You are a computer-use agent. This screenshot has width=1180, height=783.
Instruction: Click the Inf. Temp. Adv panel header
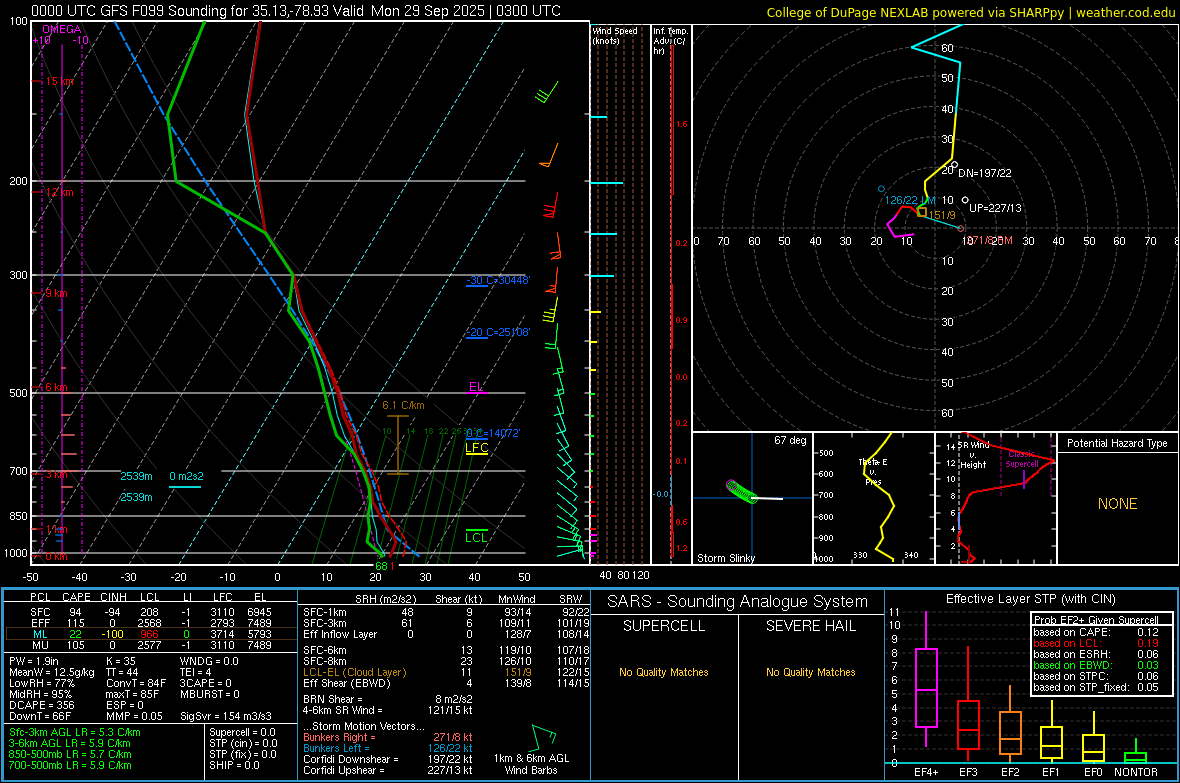tap(671, 41)
